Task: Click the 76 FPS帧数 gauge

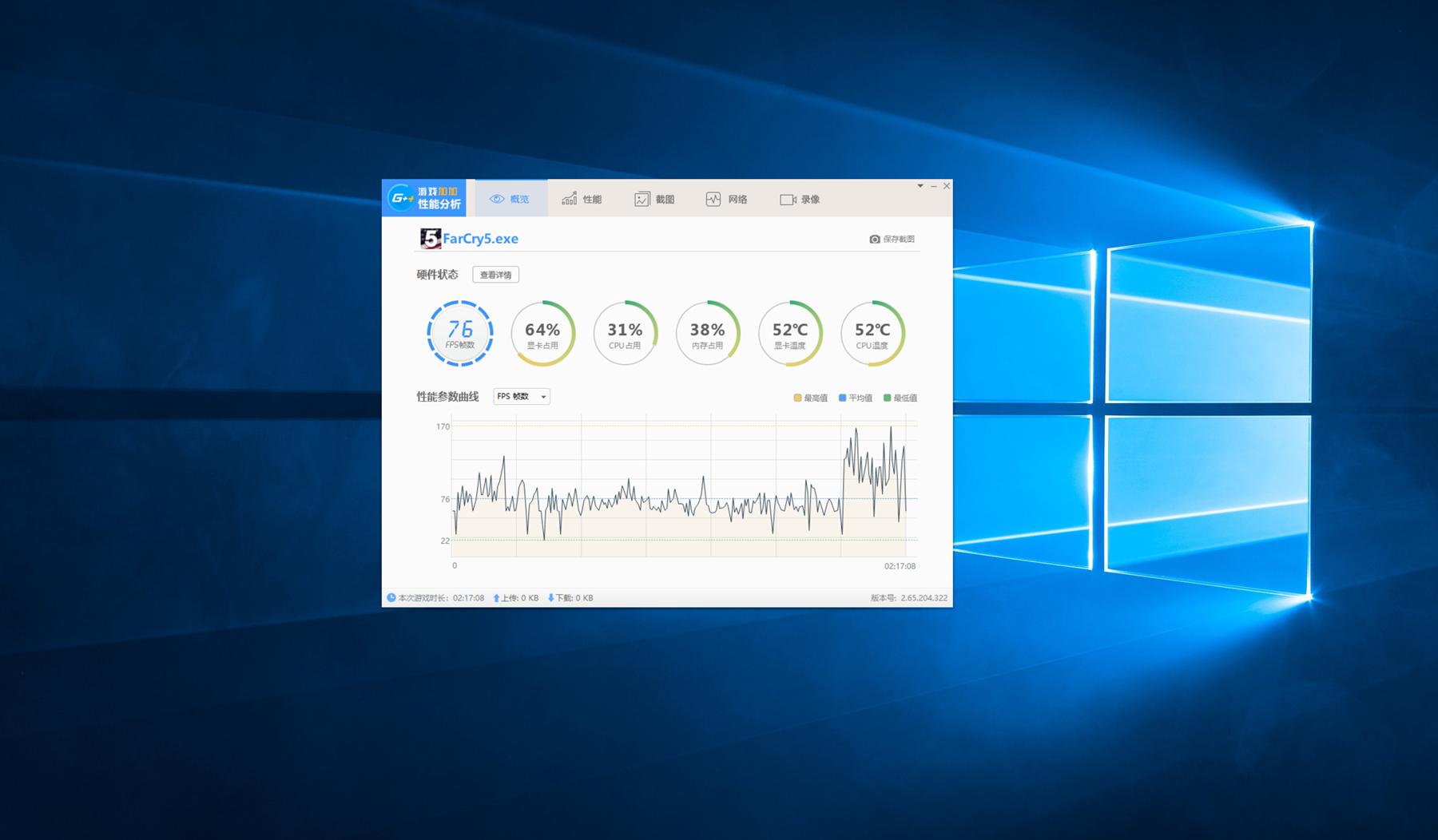Action: point(459,334)
